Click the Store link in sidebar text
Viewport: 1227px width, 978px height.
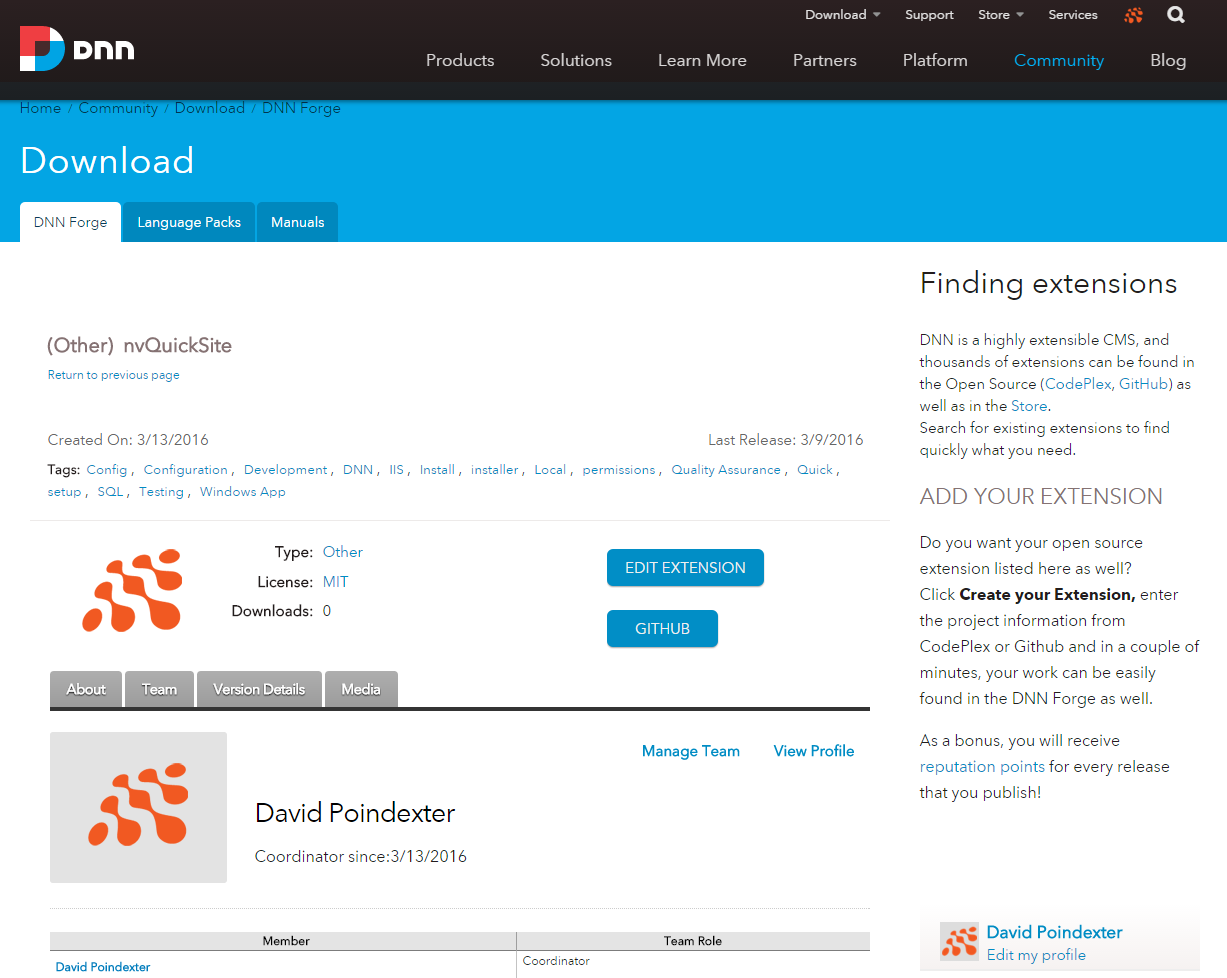tap(1029, 406)
